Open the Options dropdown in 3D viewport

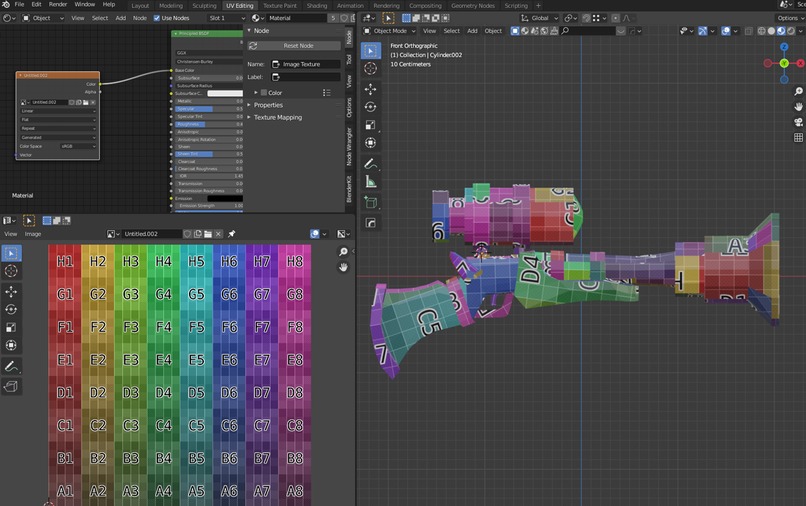790,18
